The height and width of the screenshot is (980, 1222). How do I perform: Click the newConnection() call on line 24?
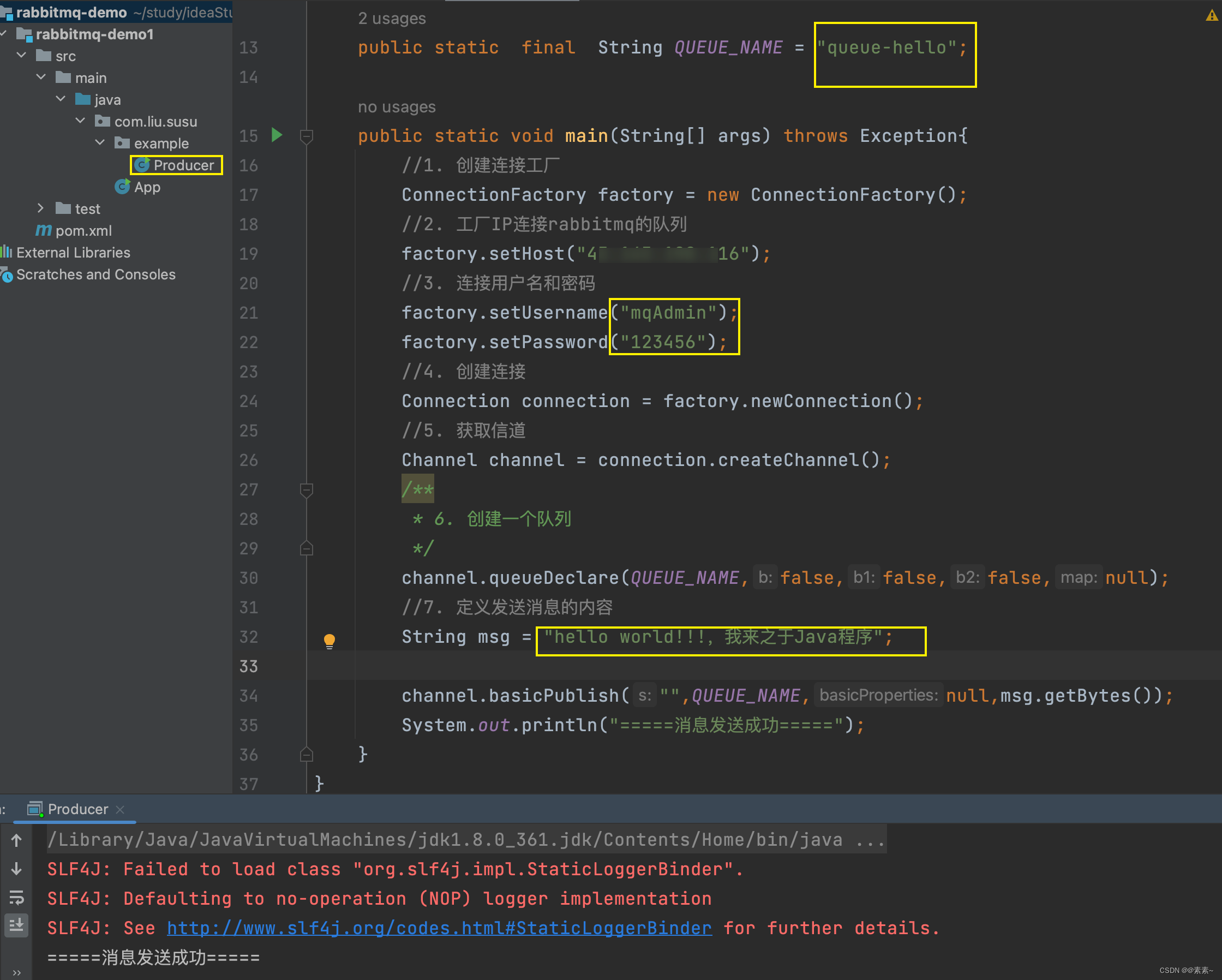coord(831,401)
